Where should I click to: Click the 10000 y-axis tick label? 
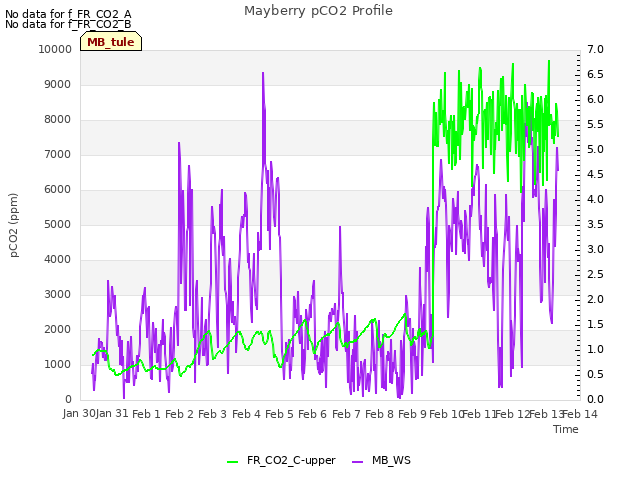pos(55,49)
